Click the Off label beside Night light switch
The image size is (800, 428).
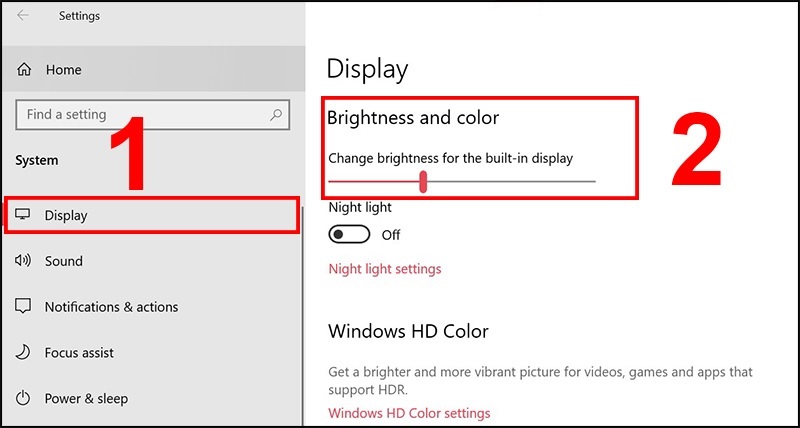point(391,235)
